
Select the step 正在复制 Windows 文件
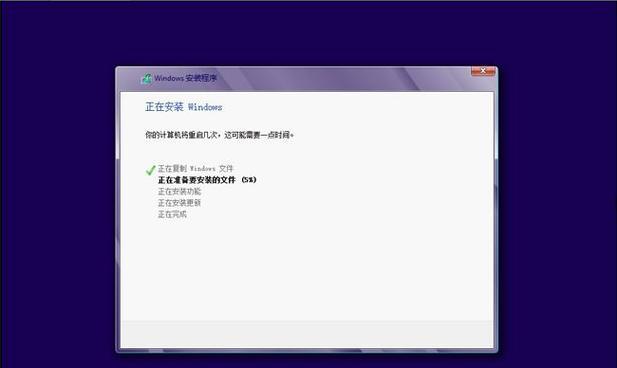pos(196,168)
